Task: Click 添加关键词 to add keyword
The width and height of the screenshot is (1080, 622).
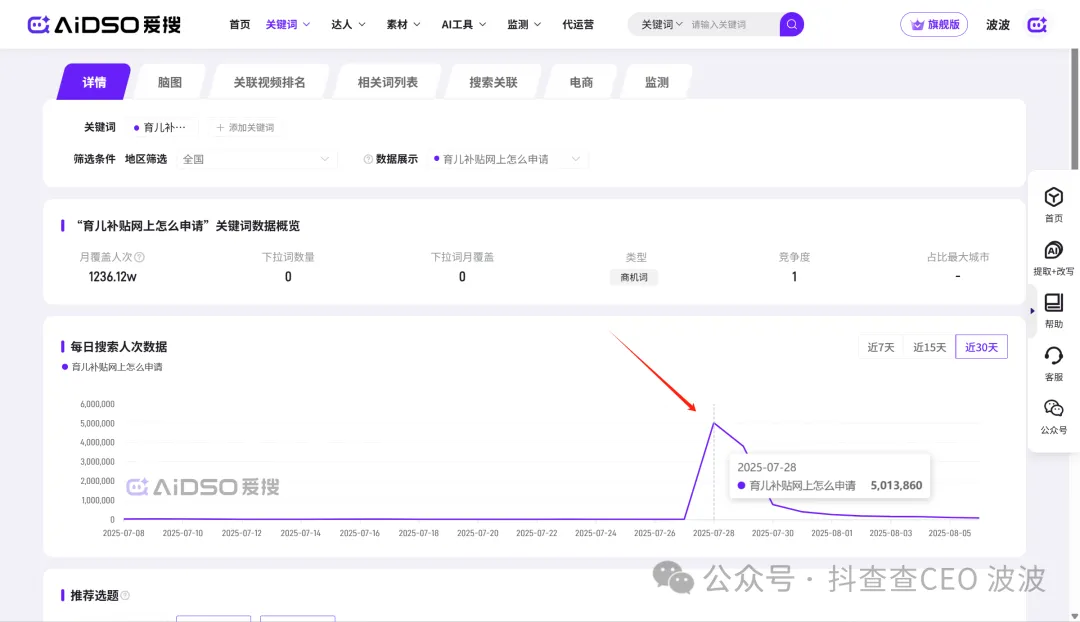Action: (245, 128)
